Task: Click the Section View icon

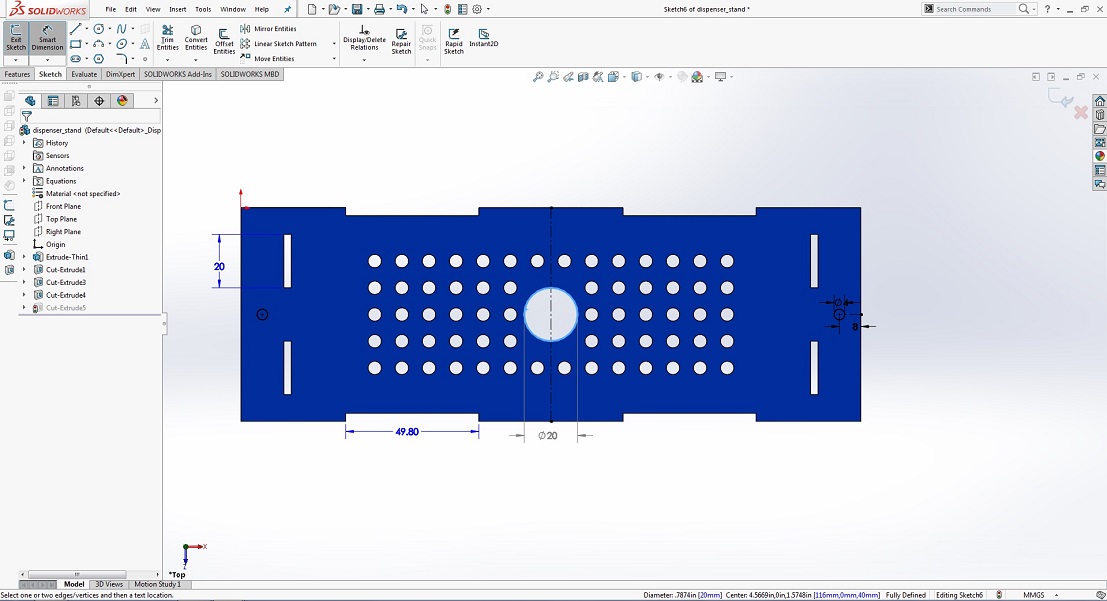Action: click(x=583, y=76)
